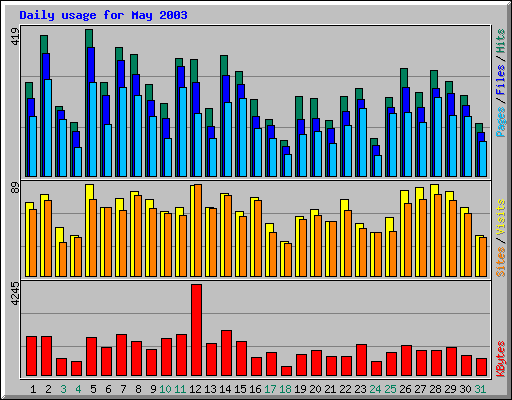Select the red KBytes bar for day 14

click(x=226, y=353)
